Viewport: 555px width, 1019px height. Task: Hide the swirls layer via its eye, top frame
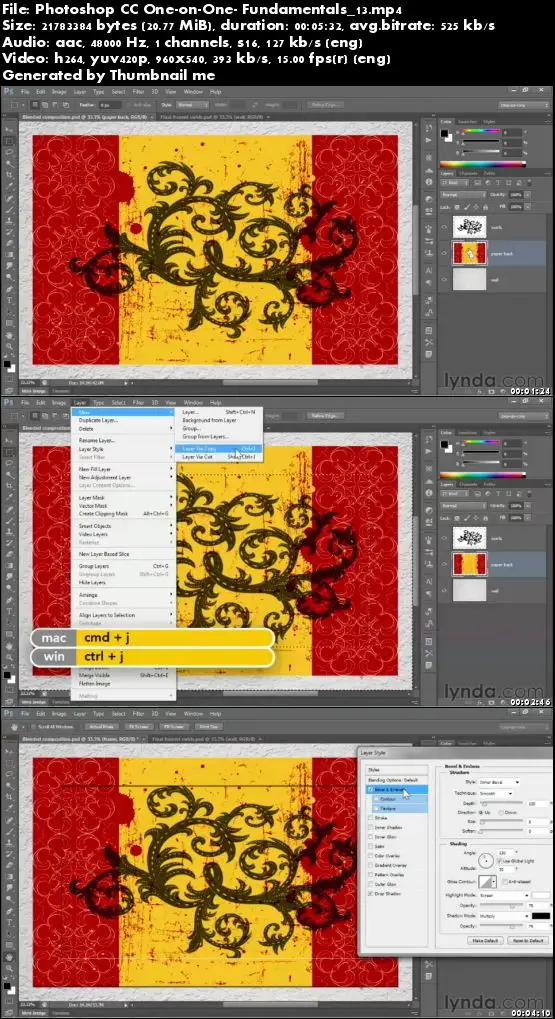click(445, 227)
